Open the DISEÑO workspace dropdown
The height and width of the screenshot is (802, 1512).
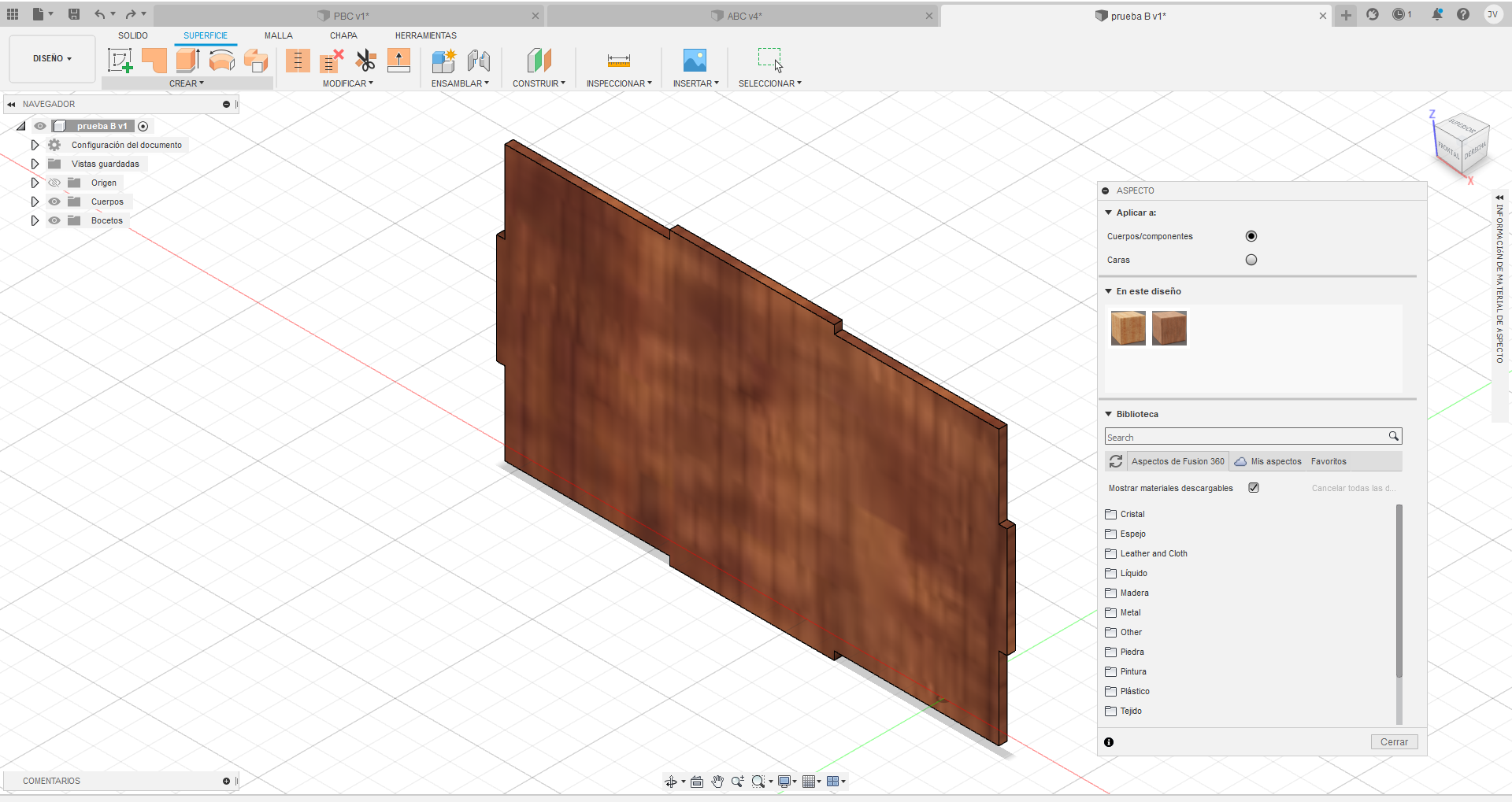tap(52, 59)
